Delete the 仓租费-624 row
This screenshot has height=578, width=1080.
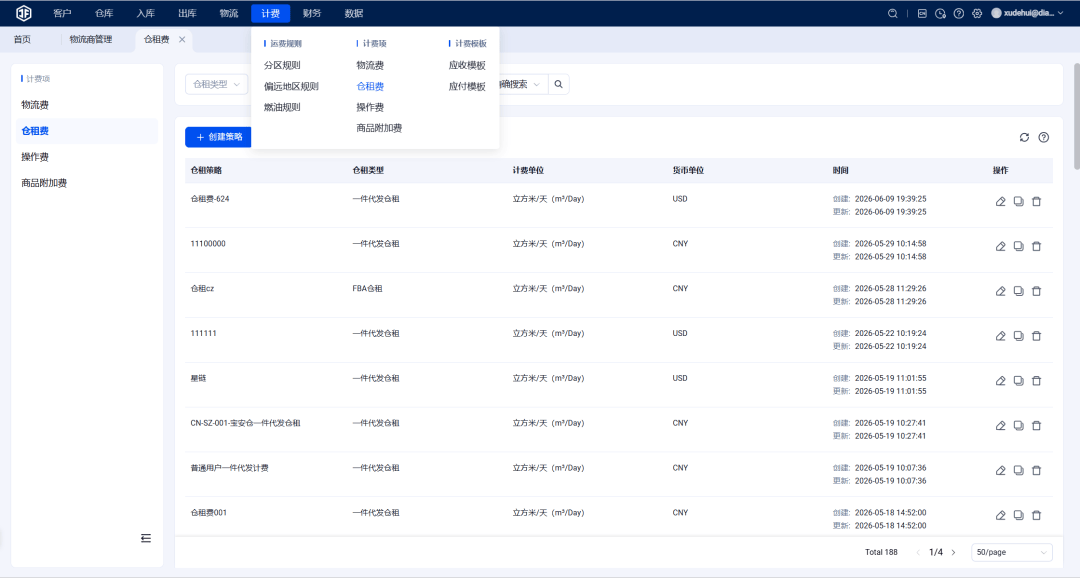point(1036,201)
